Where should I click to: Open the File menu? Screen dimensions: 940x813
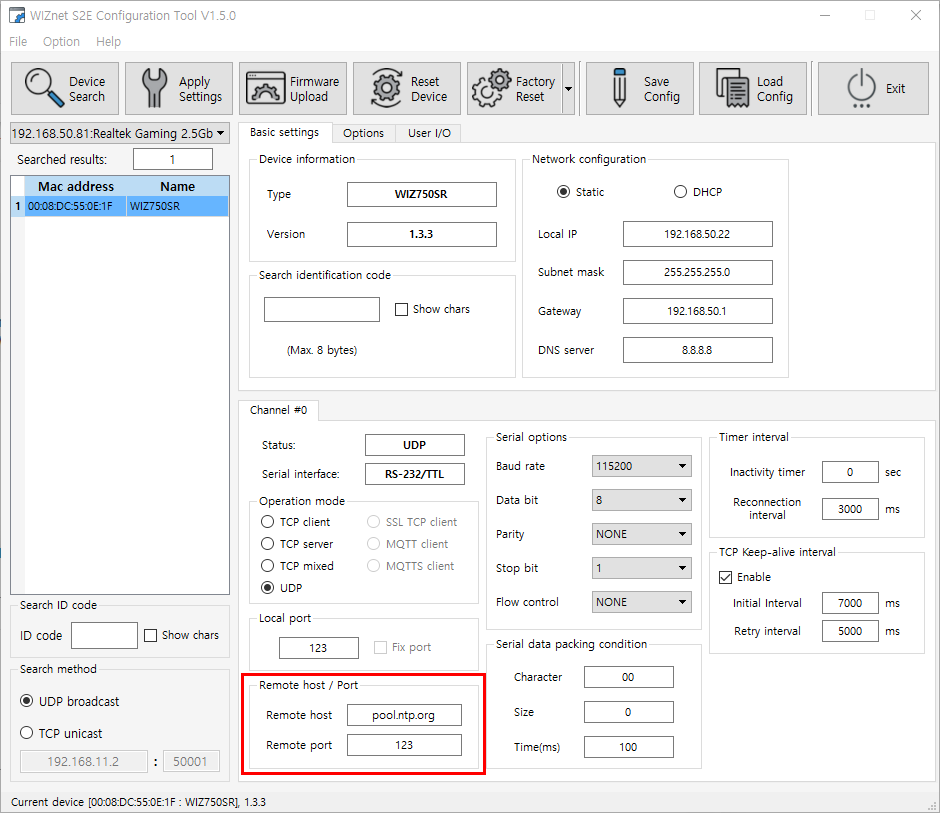(x=18, y=41)
